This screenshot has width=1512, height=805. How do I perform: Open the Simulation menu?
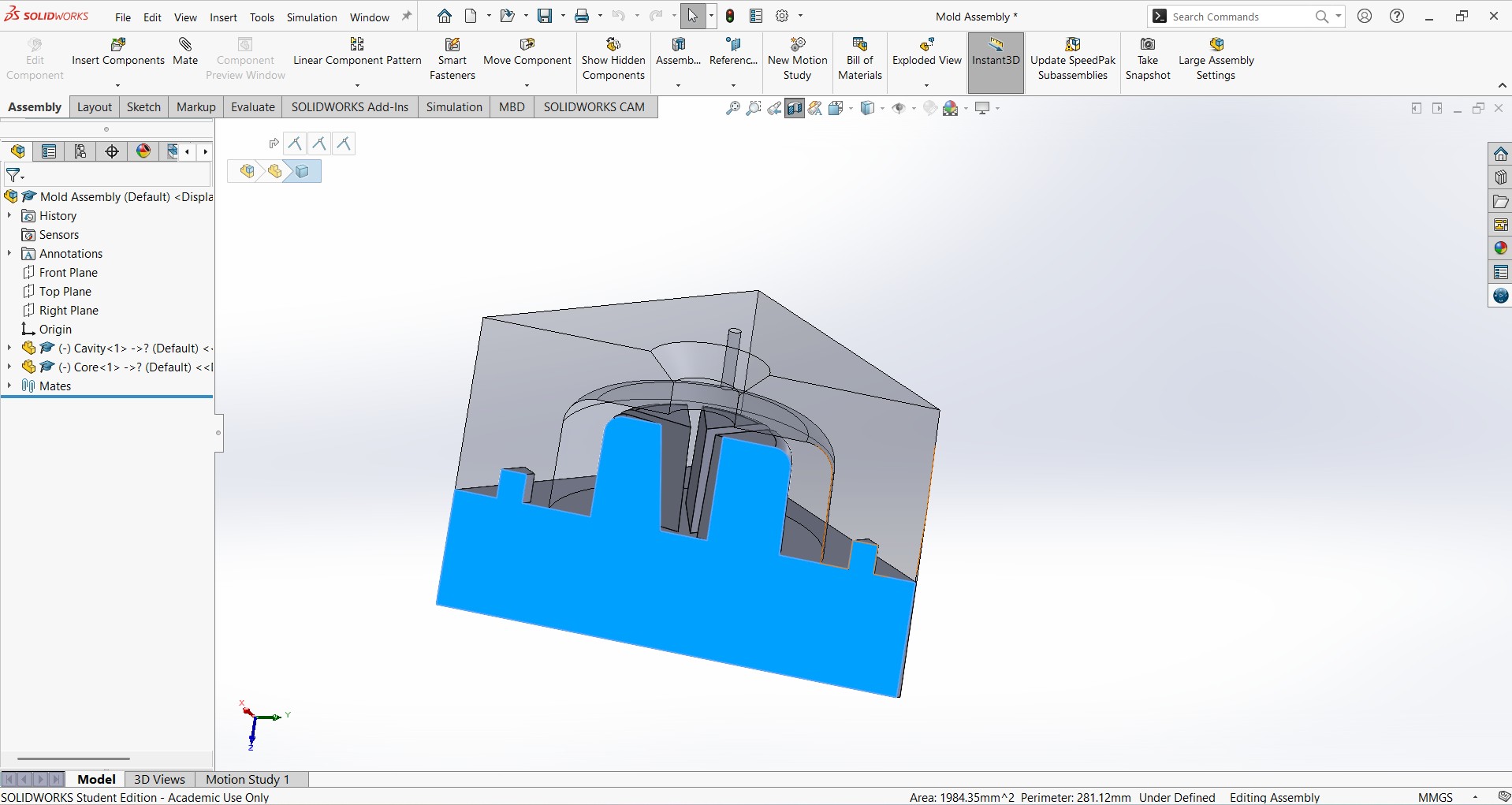coord(311,17)
